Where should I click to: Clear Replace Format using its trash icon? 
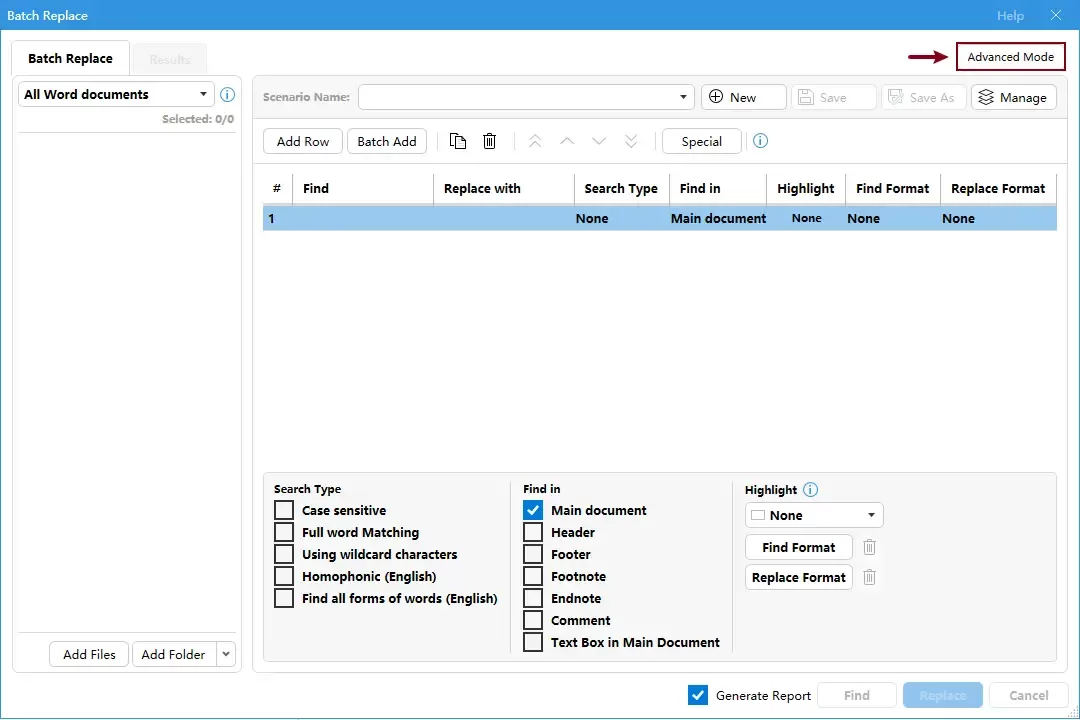(869, 577)
